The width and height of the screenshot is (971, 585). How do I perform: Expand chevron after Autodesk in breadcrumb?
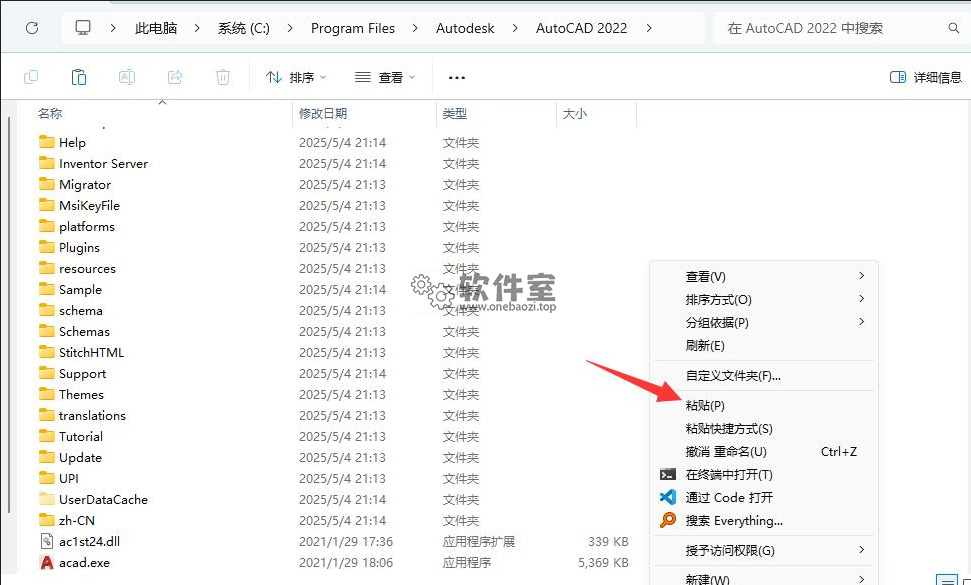pyautogui.click(x=515, y=28)
